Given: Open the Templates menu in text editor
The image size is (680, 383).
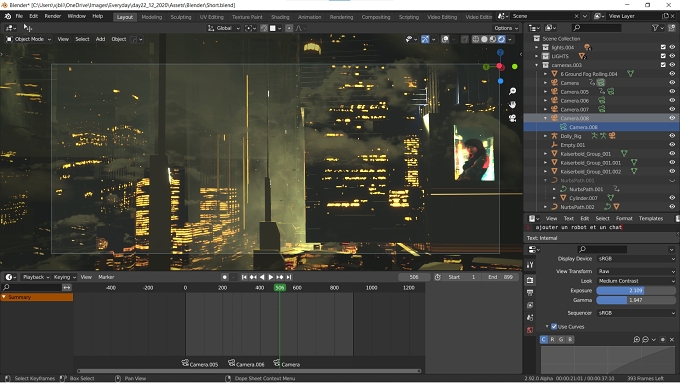Looking at the screenshot, I should click(651, 219).
